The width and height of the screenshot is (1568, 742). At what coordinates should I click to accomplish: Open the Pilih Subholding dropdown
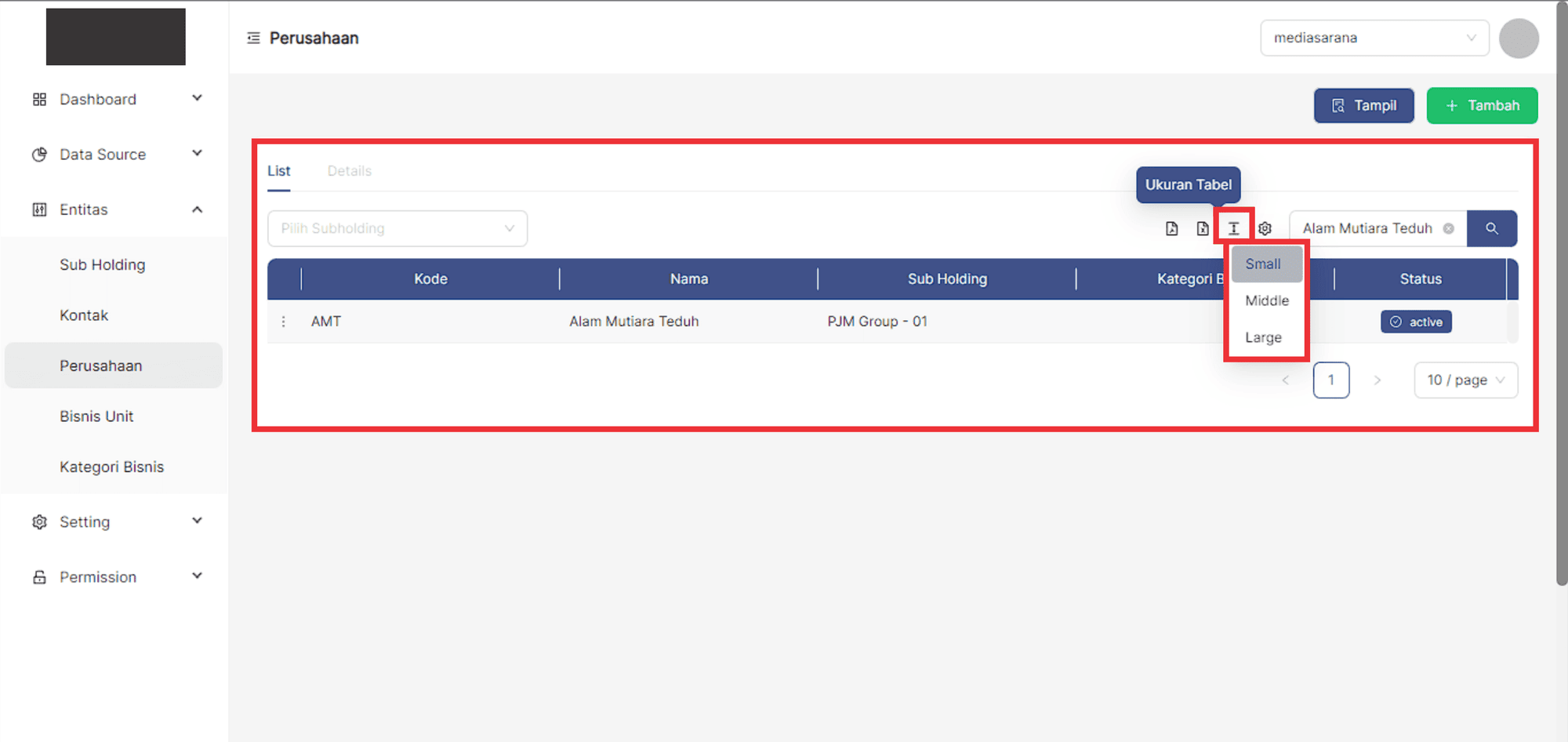[397, 228]
